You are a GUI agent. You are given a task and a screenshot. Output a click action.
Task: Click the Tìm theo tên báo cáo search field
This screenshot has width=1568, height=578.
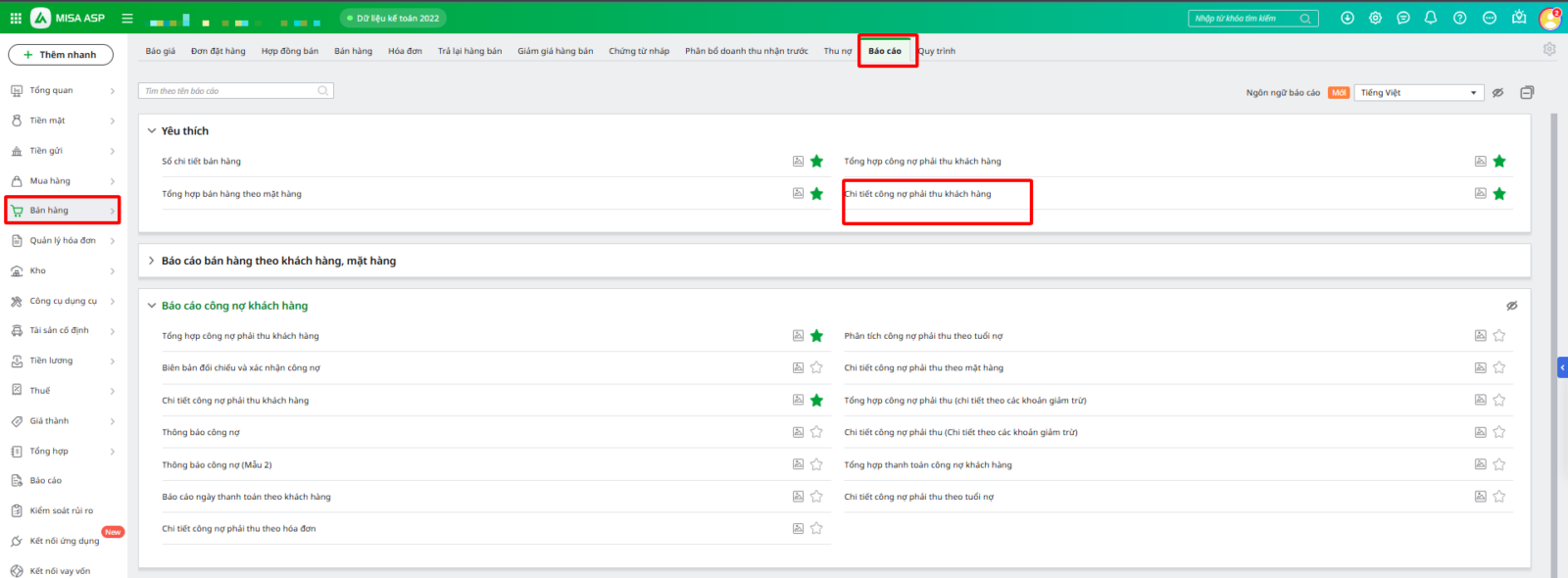[x=230, y=91]
